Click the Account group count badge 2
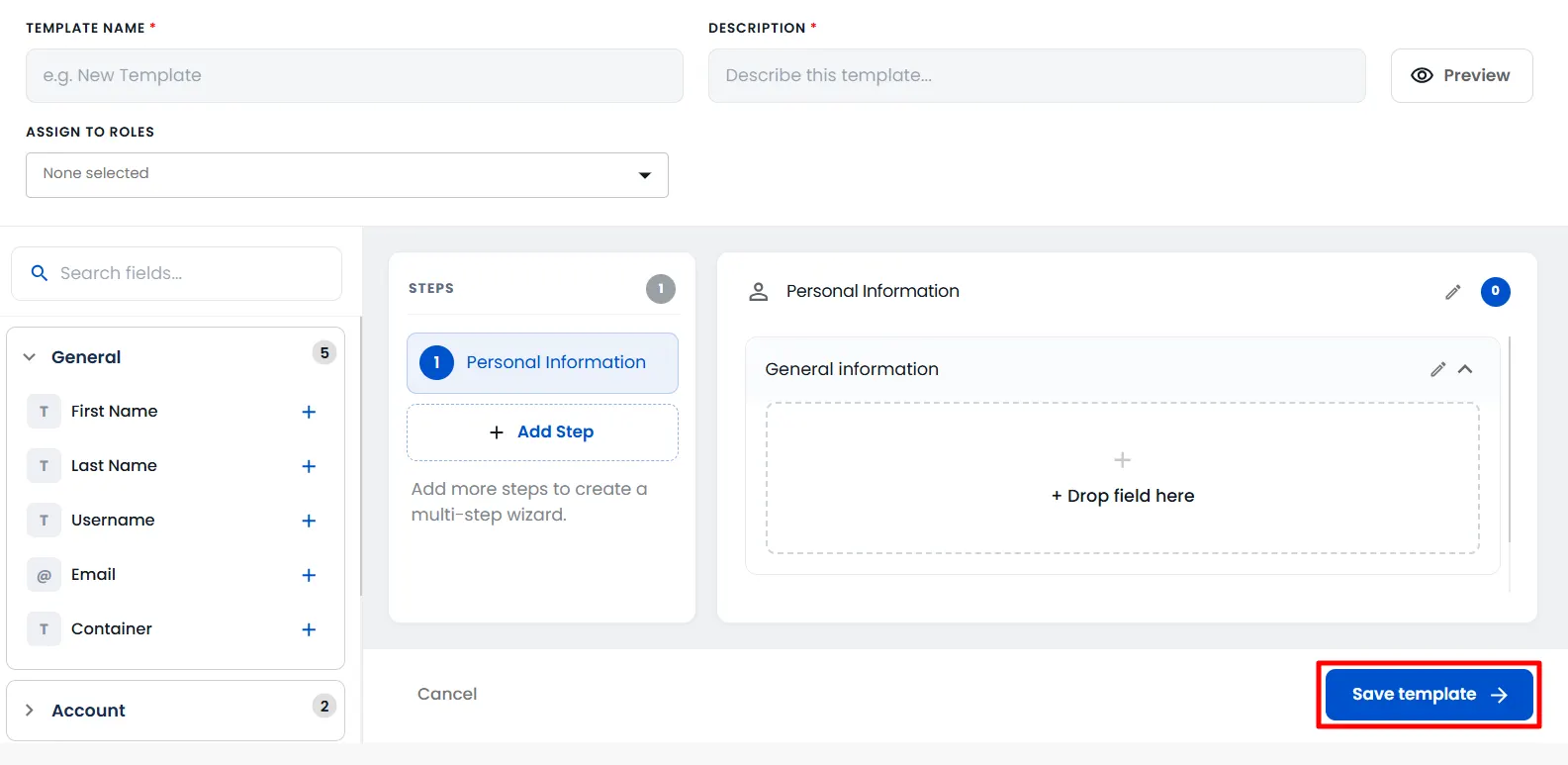Image resolution: width=1568 pixels, height=765 pixels. [x=324, y=707]
